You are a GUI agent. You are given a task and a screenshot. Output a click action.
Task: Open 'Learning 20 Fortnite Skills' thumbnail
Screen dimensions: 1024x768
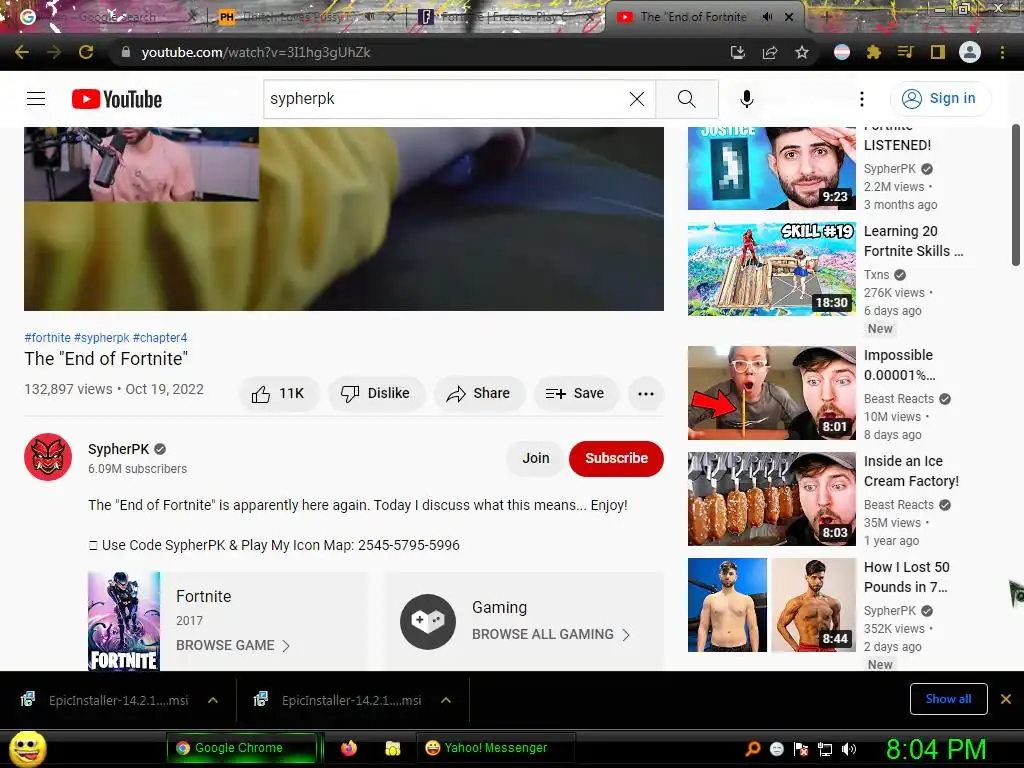tap(771, 268)
